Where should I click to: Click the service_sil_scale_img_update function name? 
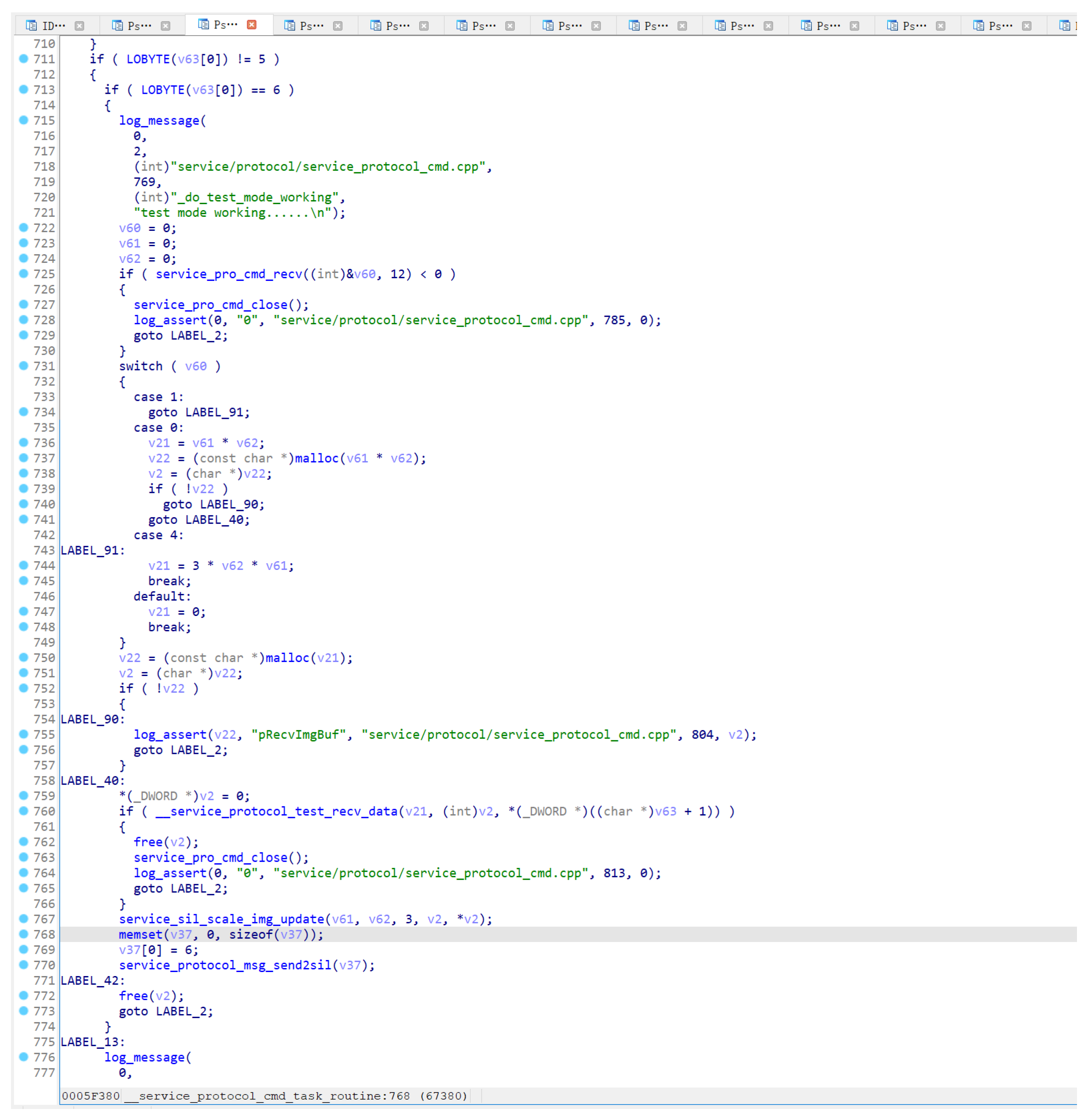tap(221, 919)
